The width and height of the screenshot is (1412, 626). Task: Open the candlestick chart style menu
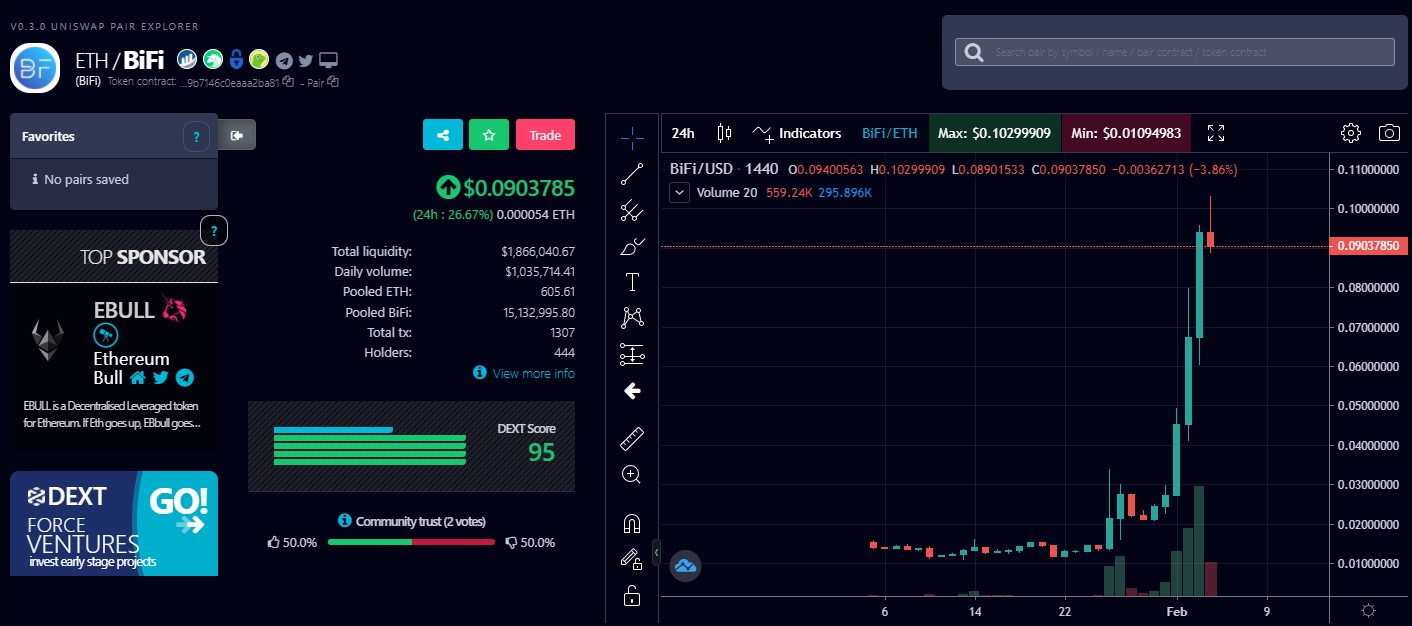point(725,133)
